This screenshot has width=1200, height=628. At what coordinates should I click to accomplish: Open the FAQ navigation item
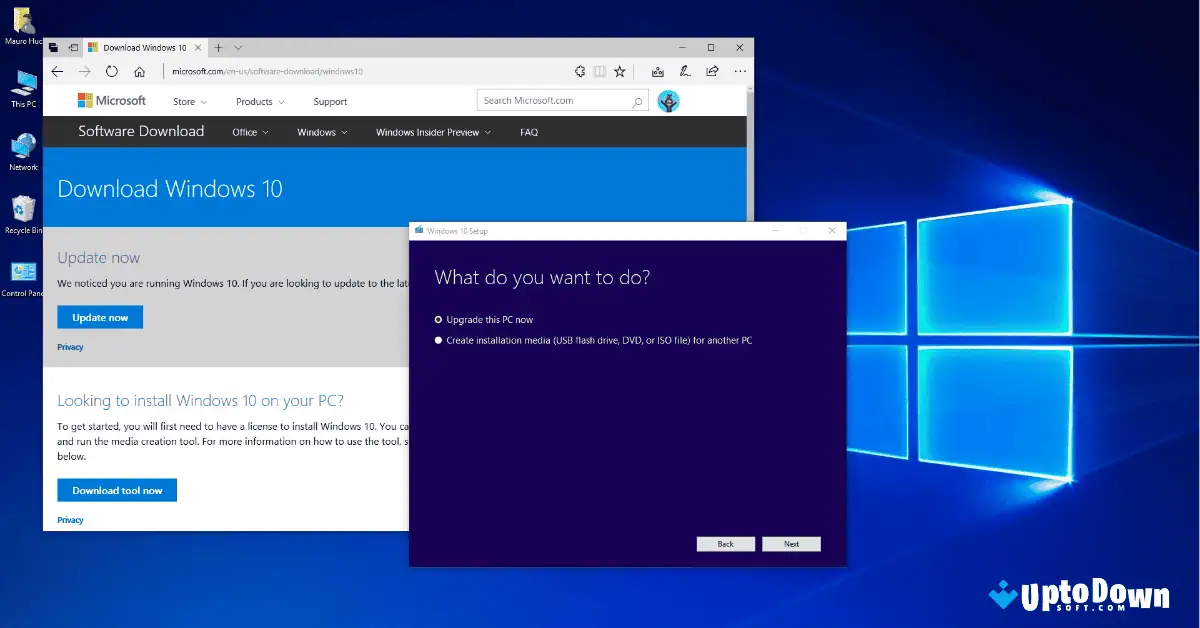(x=528, y=131)
